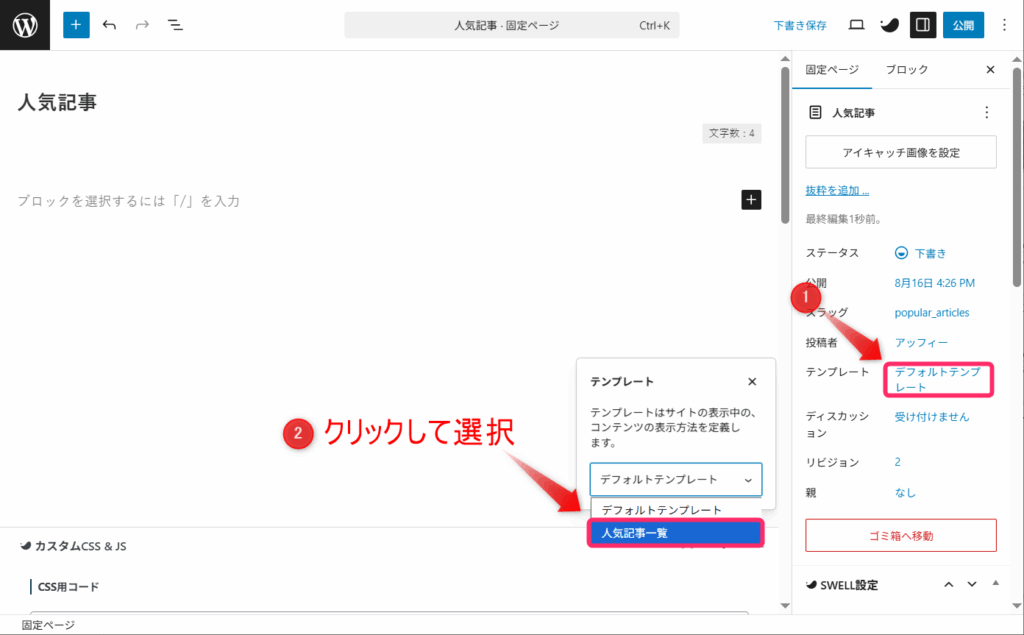Collapse the SWELL設定 panel triangle
The height and width of the screenshot is (635, 1024).
click(995, 583)
